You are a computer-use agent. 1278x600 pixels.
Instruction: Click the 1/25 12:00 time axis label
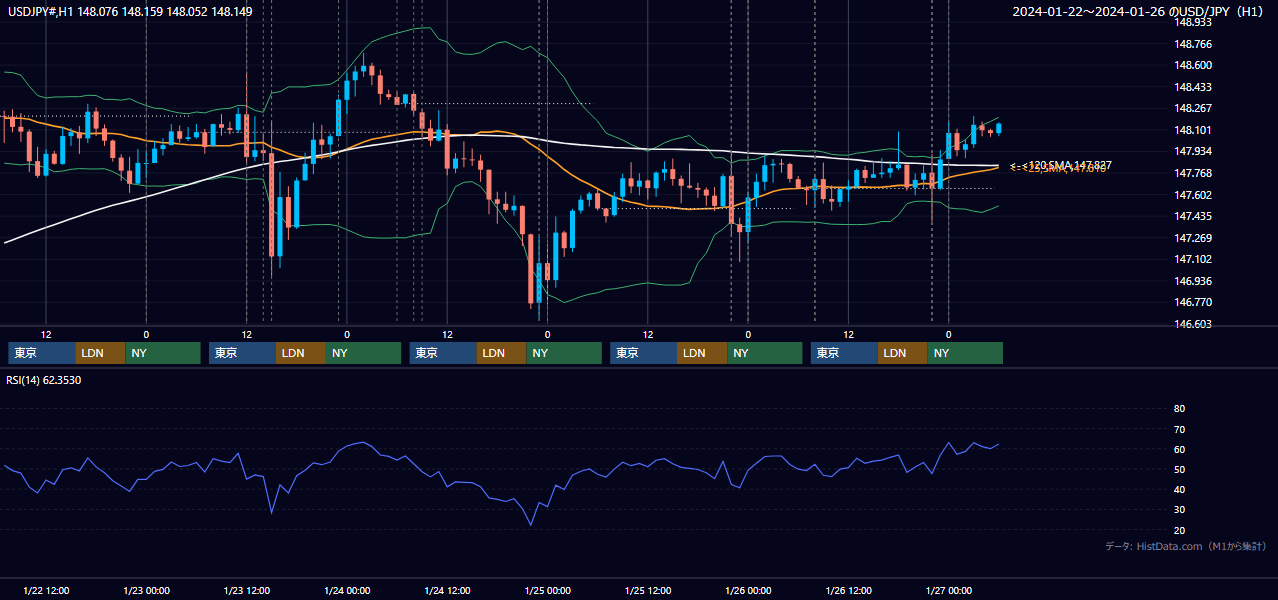click(x=648, y=591)
